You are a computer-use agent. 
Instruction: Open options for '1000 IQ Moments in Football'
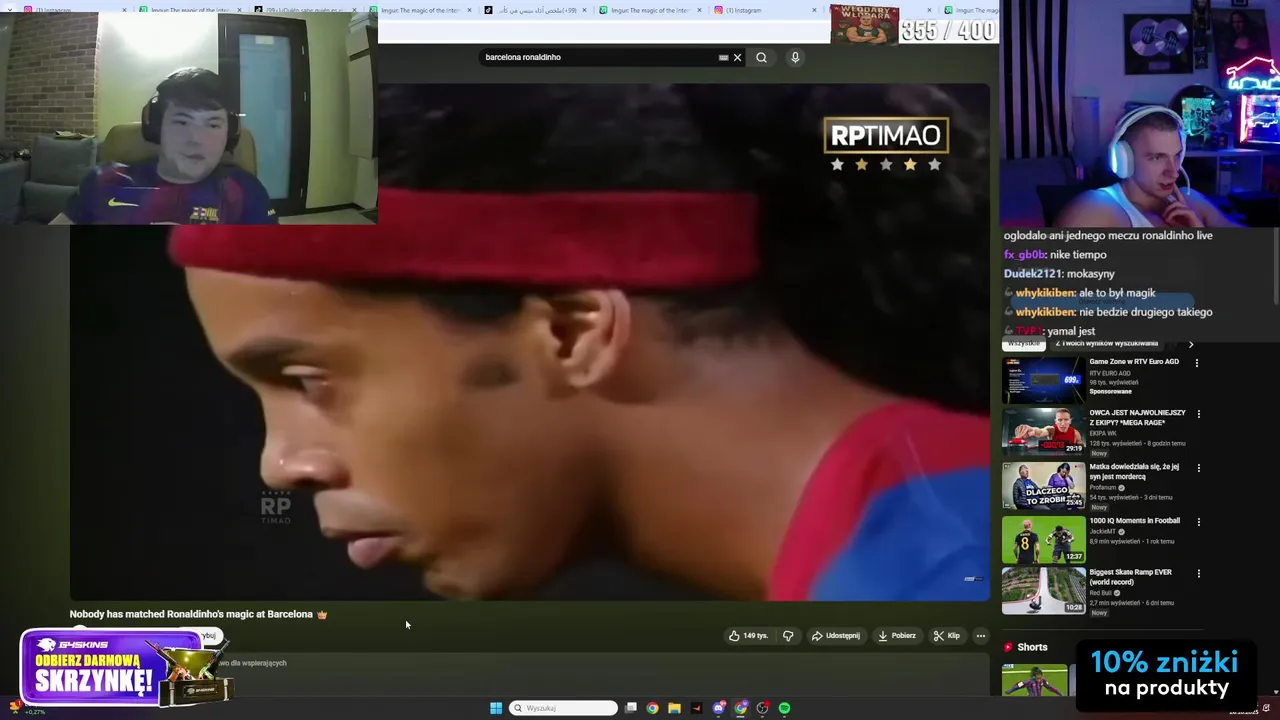click(1199, 522)
